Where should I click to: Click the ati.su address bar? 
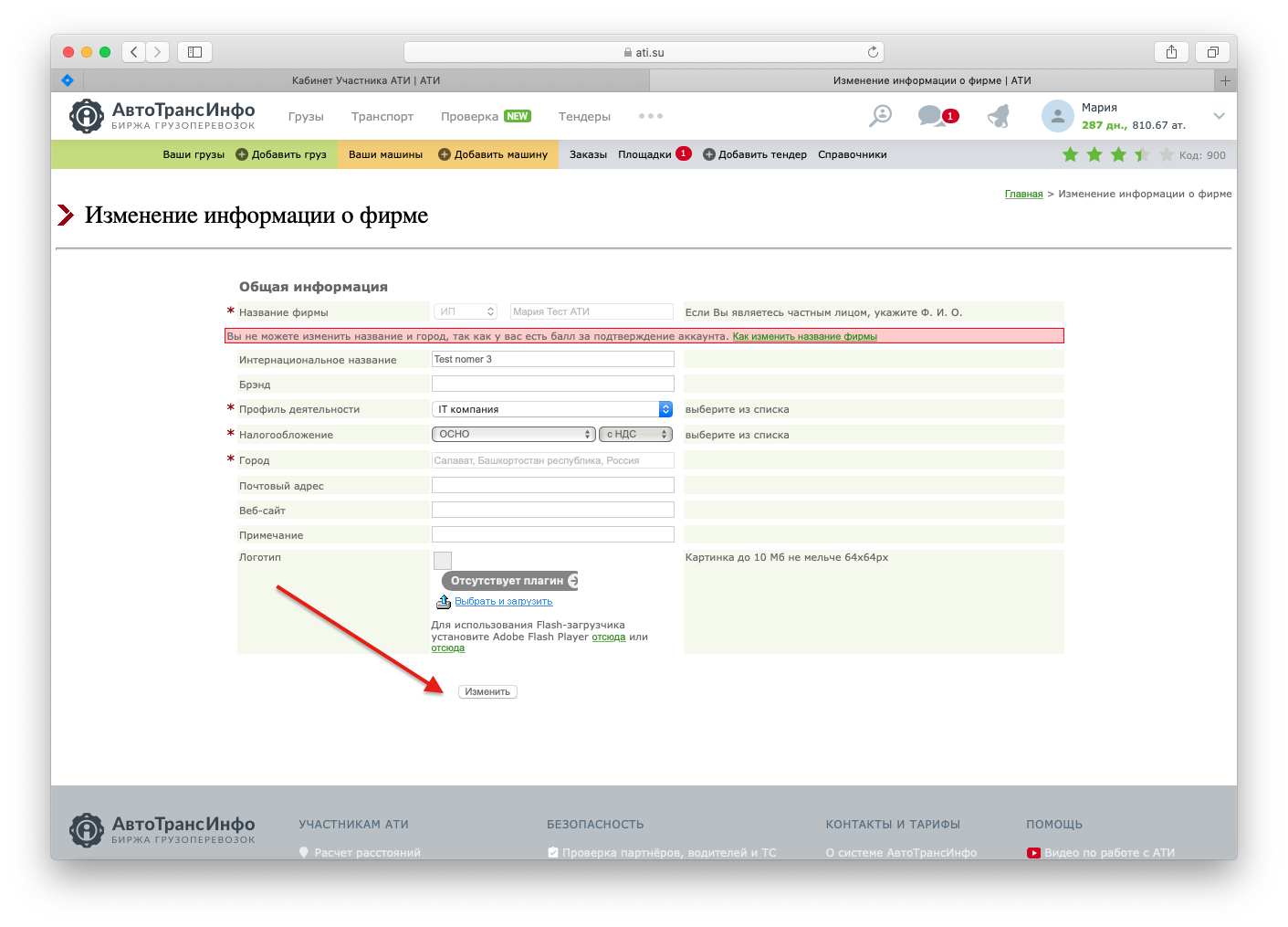pyautogui.click(x=644, y=52)
